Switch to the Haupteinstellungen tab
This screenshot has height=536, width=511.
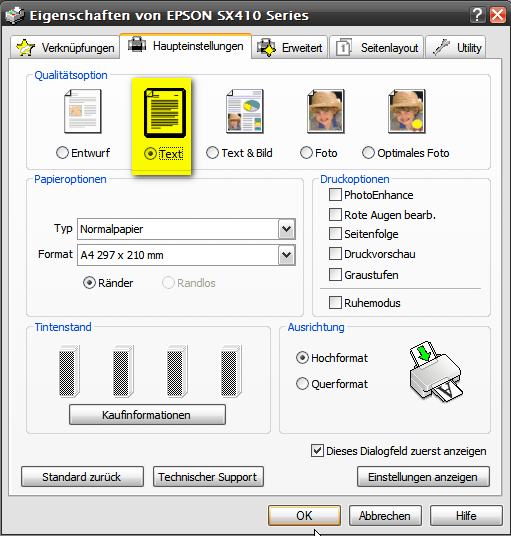[186, 46]
